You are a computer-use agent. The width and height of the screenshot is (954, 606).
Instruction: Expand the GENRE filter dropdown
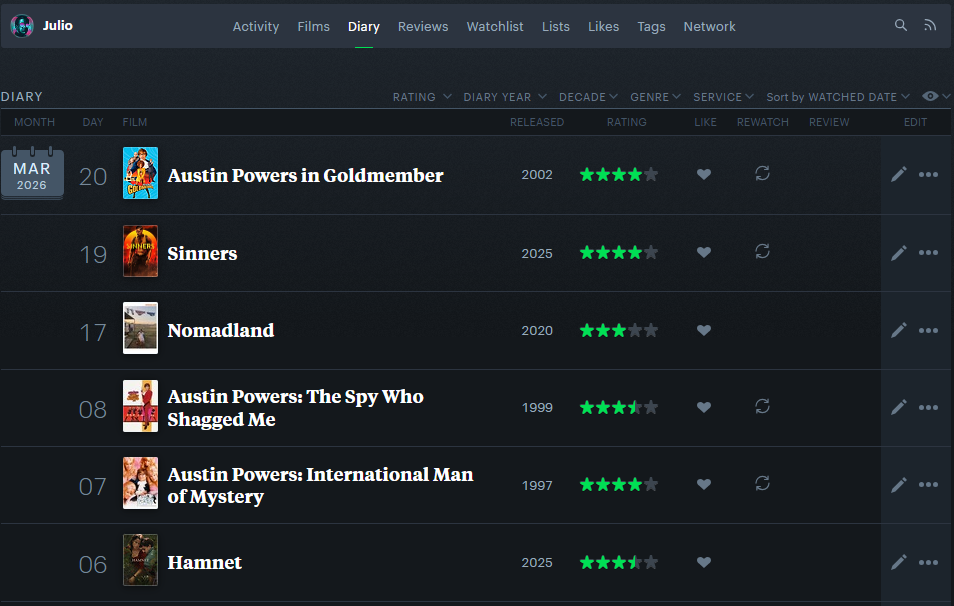655,97
